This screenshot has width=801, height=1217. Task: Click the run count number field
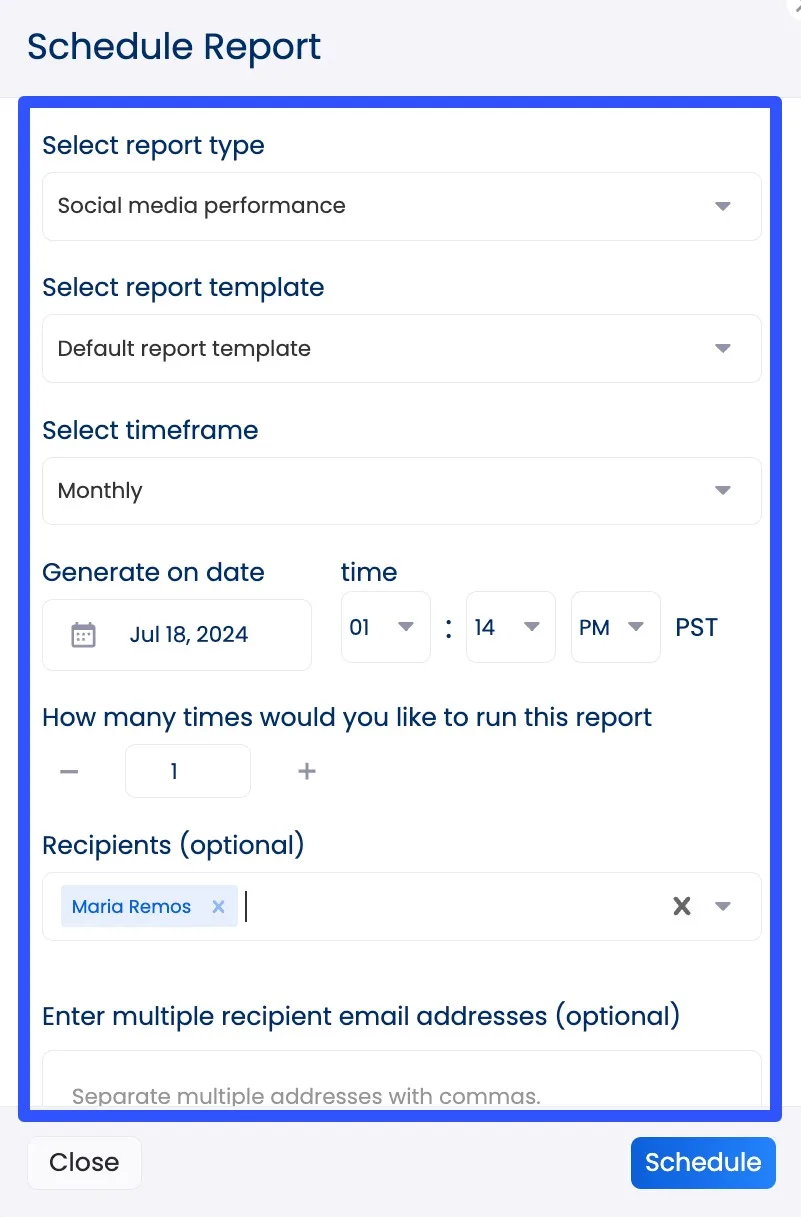click(187, 772)
